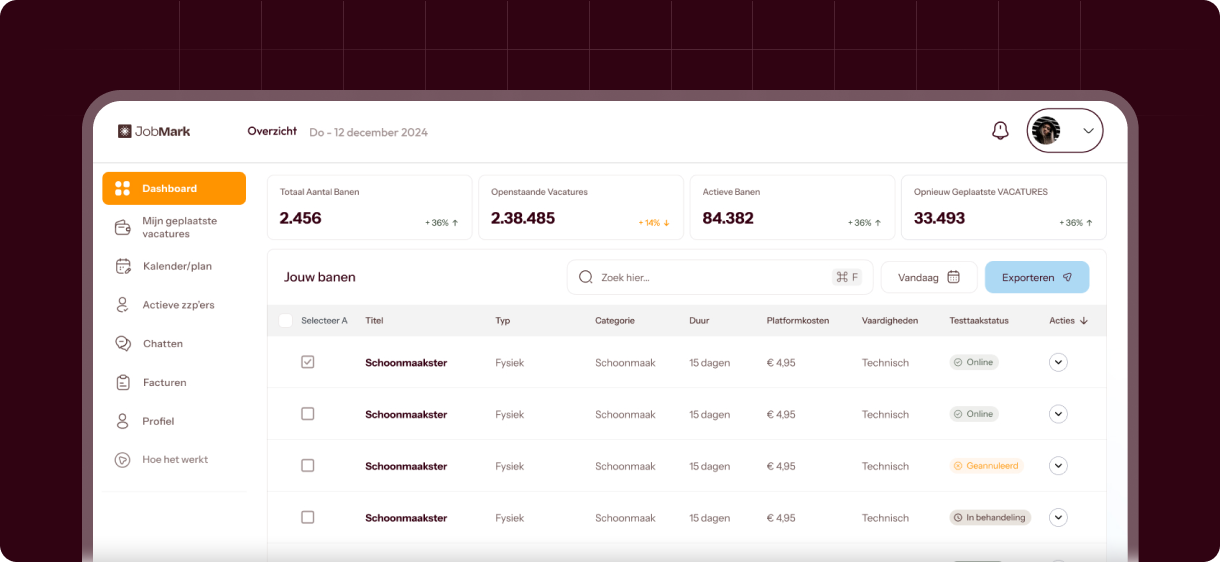
Task: Click the JobMark logo icon
Action: [x=125, y=131]
